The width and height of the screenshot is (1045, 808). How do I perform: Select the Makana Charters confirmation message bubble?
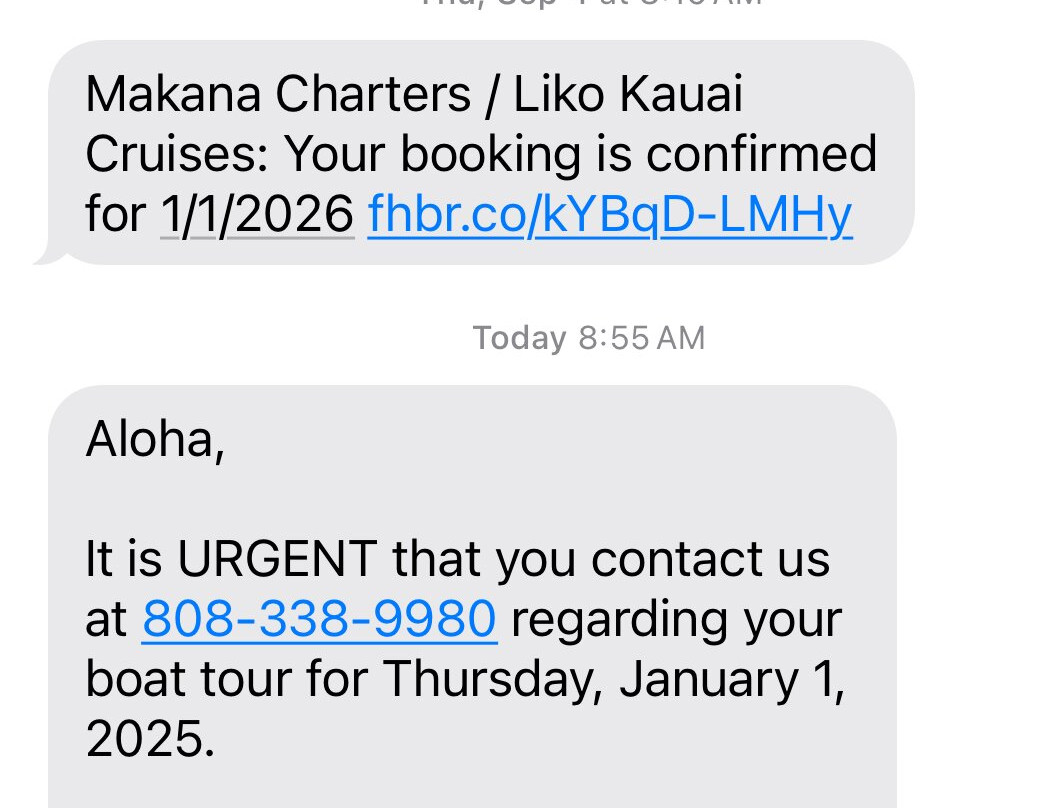(480, 152)
